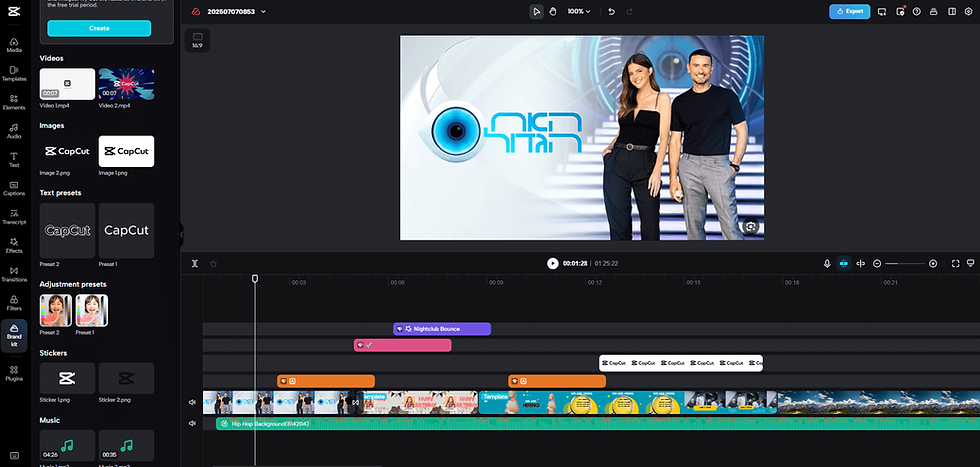Select the Video 2.mp4 thumbnail
Screen dimensions: 980x467
126,84
